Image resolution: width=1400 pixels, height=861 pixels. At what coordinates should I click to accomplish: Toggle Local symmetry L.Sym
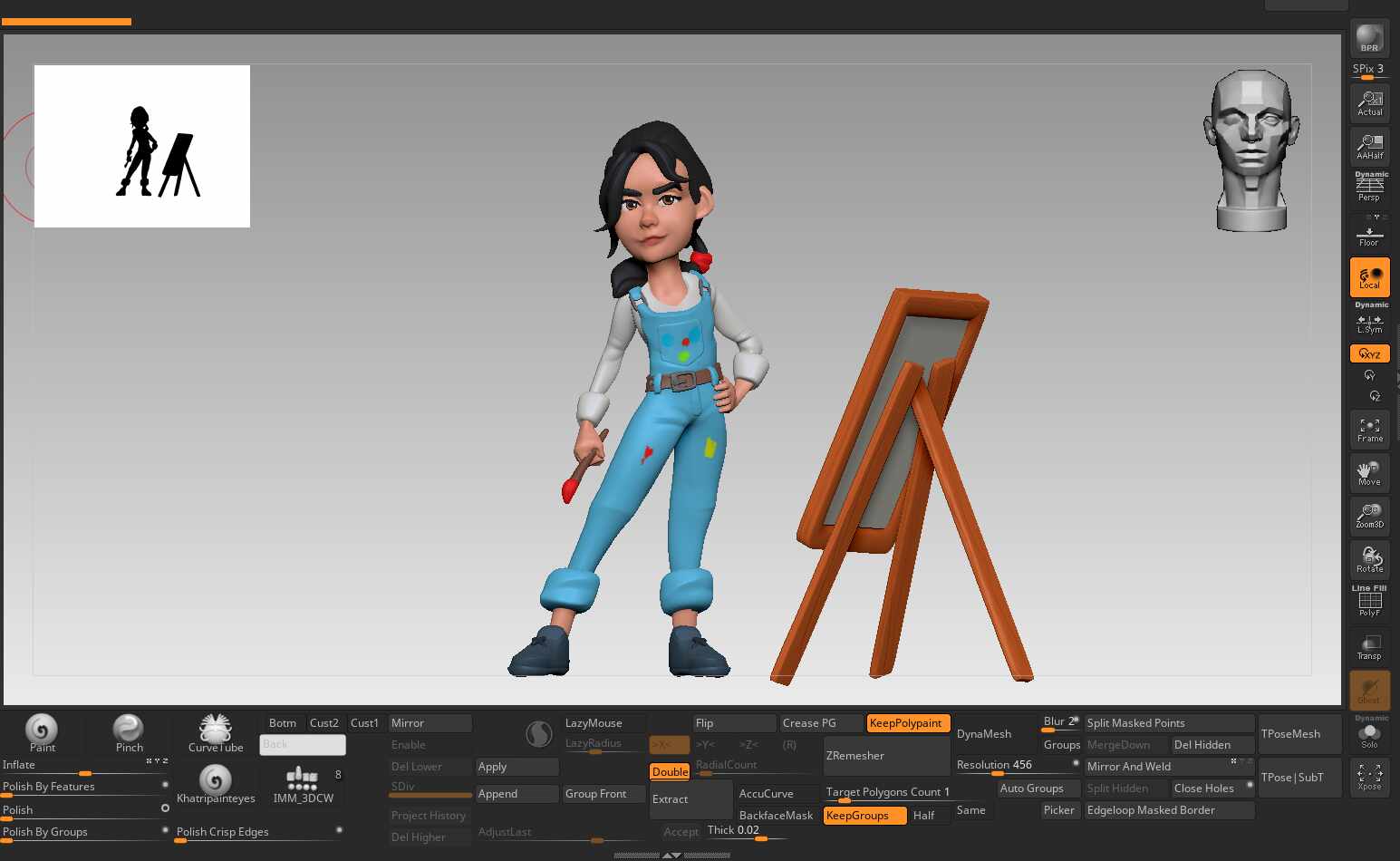pos(1369,324)
